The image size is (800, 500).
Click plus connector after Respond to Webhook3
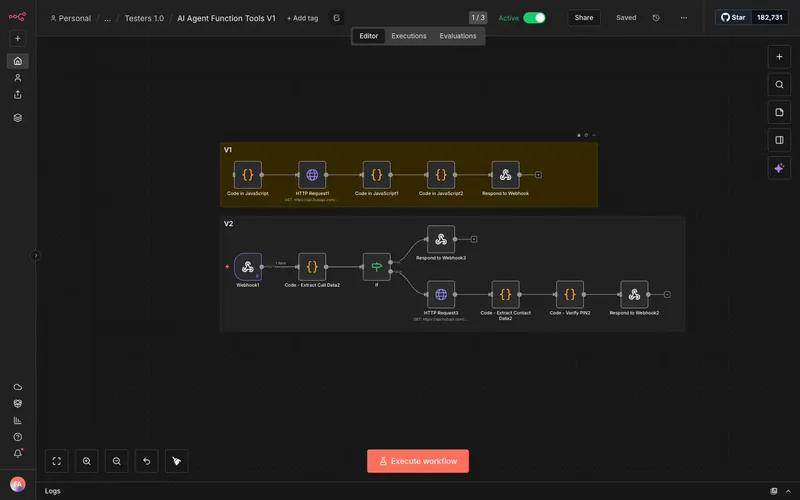point(474,239)
